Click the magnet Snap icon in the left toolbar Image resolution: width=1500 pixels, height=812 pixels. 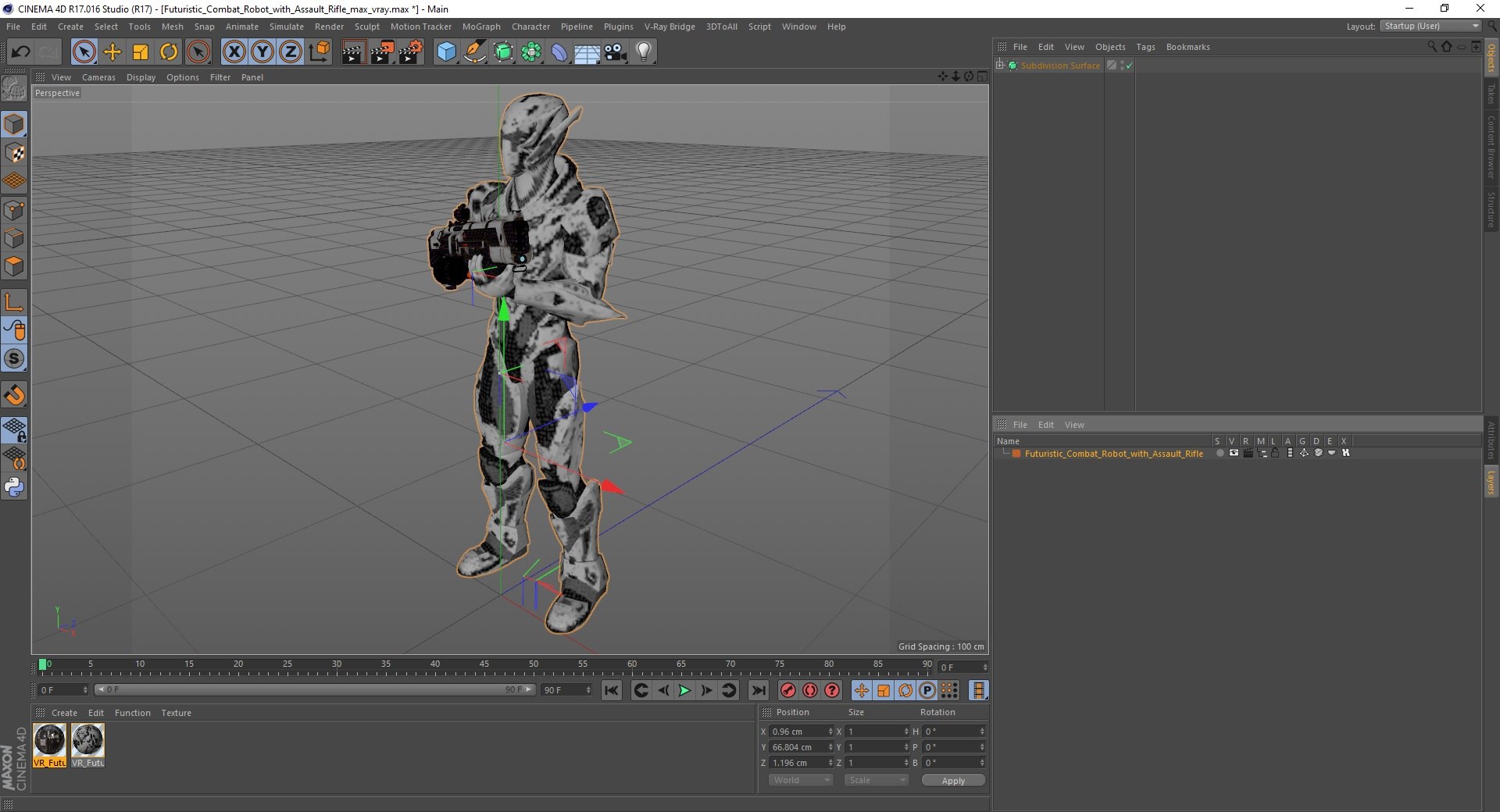click(14, 395)
